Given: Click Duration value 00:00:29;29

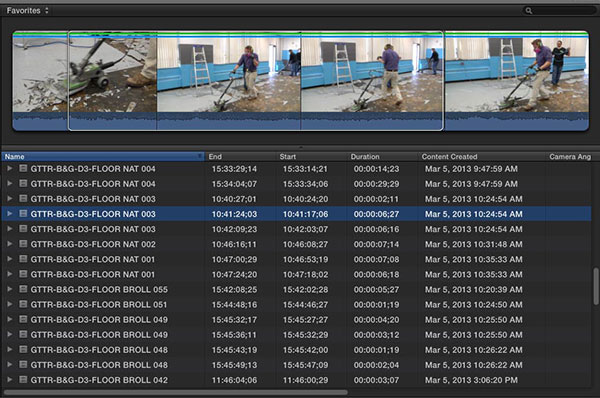Looking at the screenshot, I should click(376, 184).
